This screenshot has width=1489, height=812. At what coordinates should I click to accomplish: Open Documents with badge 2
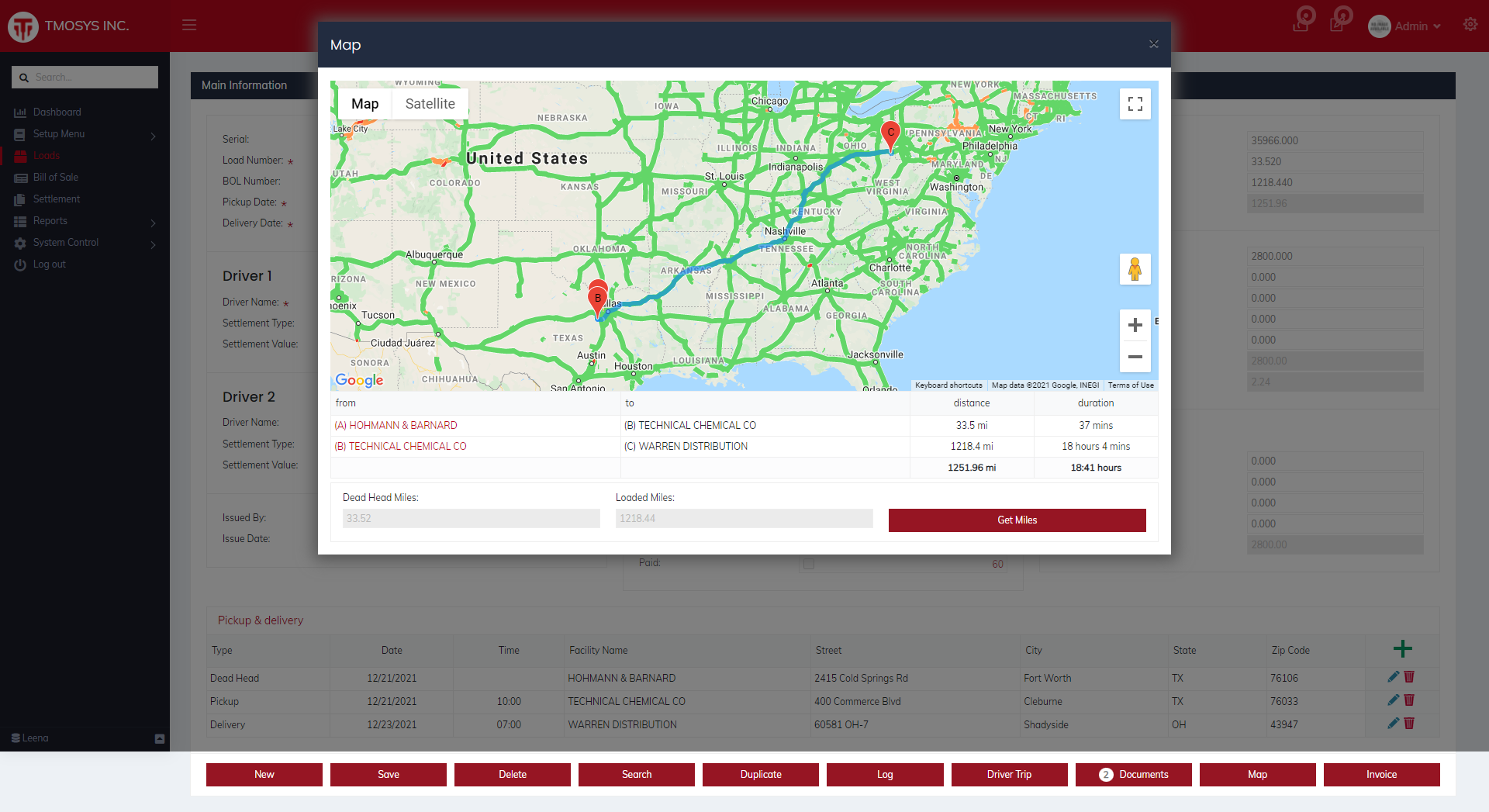1133,775
